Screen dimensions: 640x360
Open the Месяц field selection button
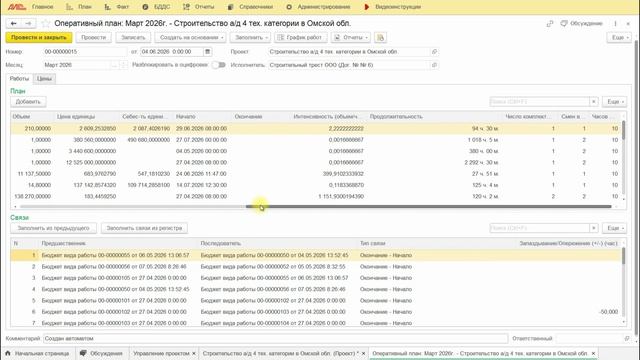pos(115,65)
